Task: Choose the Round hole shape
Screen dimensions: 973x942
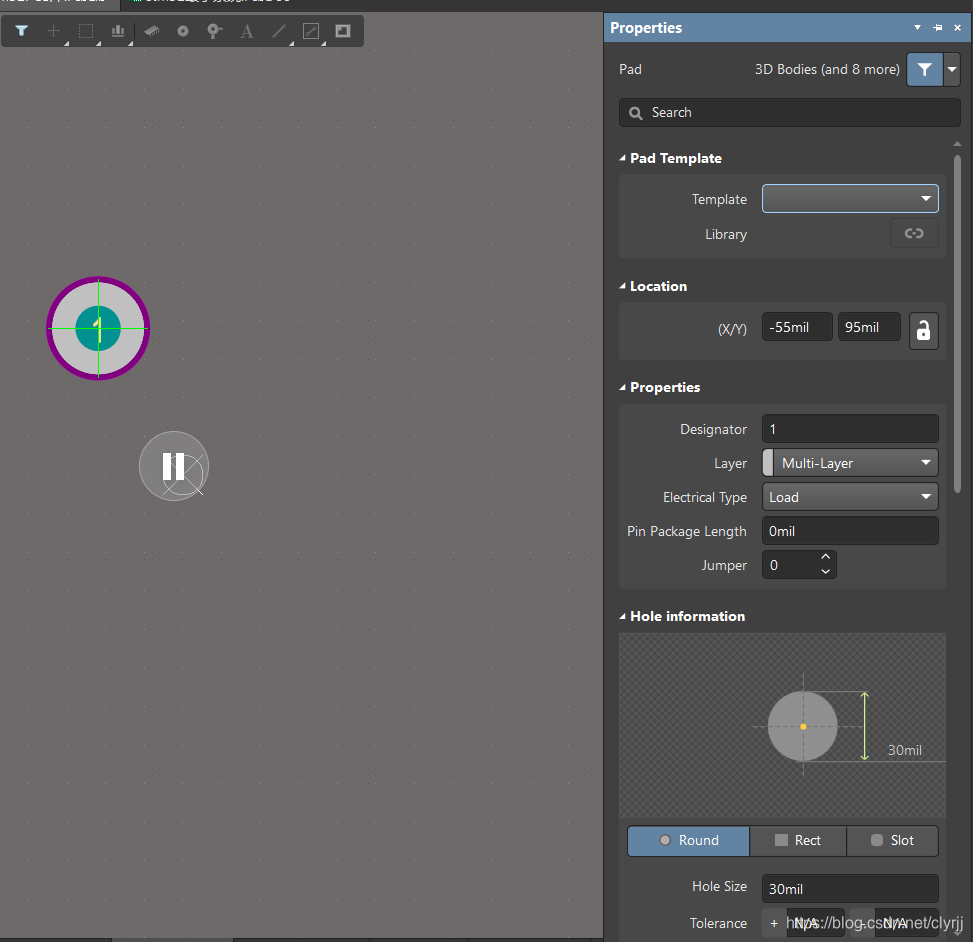Action: (688, 840)
